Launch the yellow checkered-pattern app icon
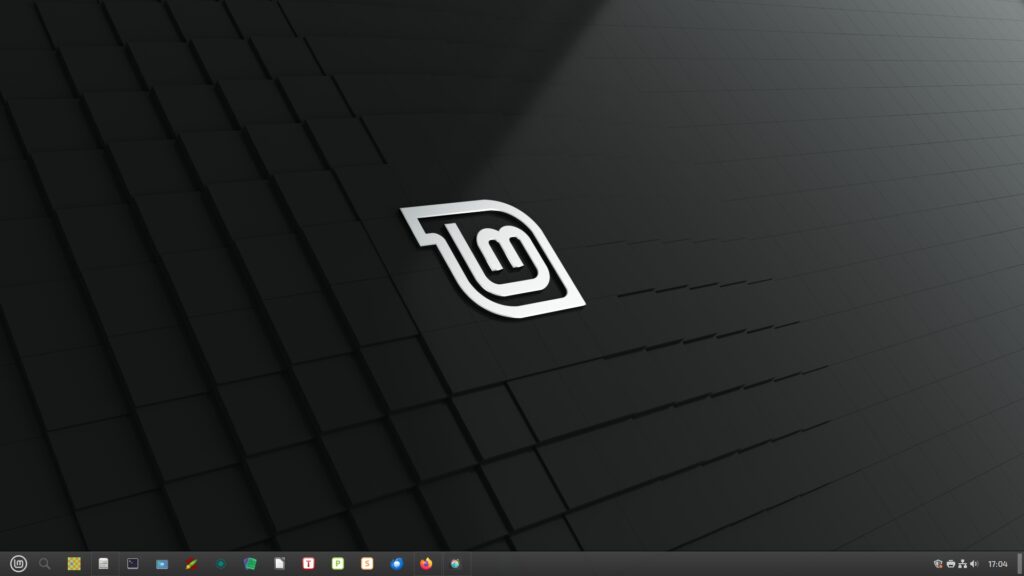Screen dimensions: 1024x576 click(74, 564)
